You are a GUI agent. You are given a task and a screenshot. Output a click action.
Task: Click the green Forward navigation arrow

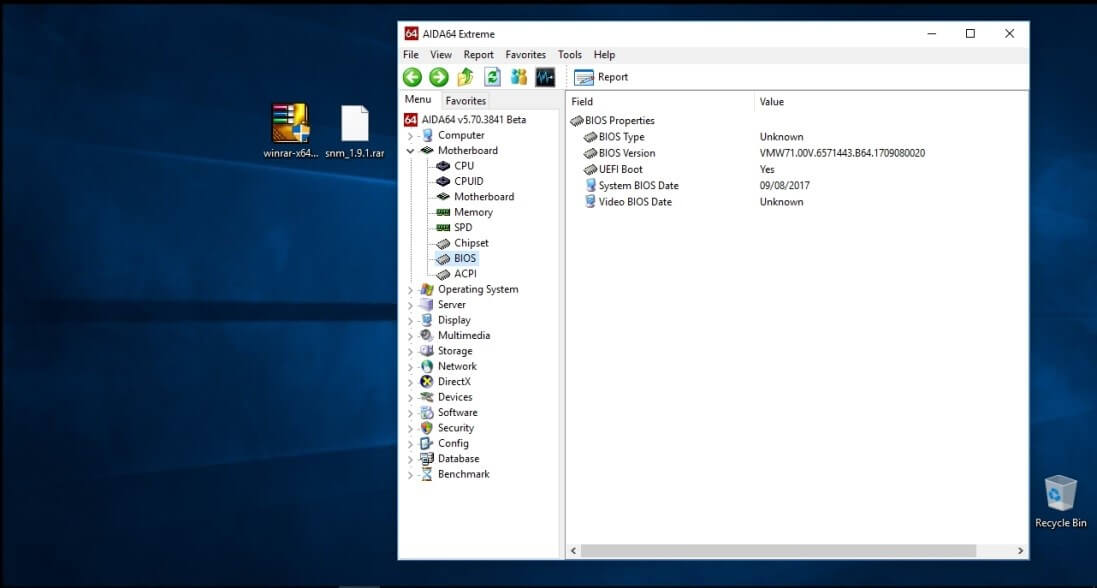pos(439,76)
